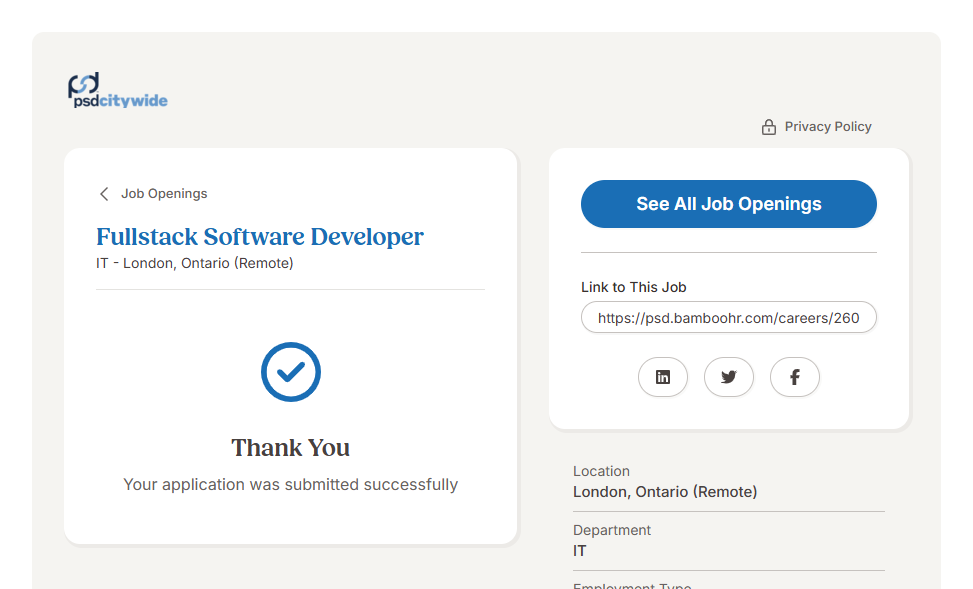This screenshot has width=973, height=589.
Task: Click the application submitted successfully message
Action: 291,485
